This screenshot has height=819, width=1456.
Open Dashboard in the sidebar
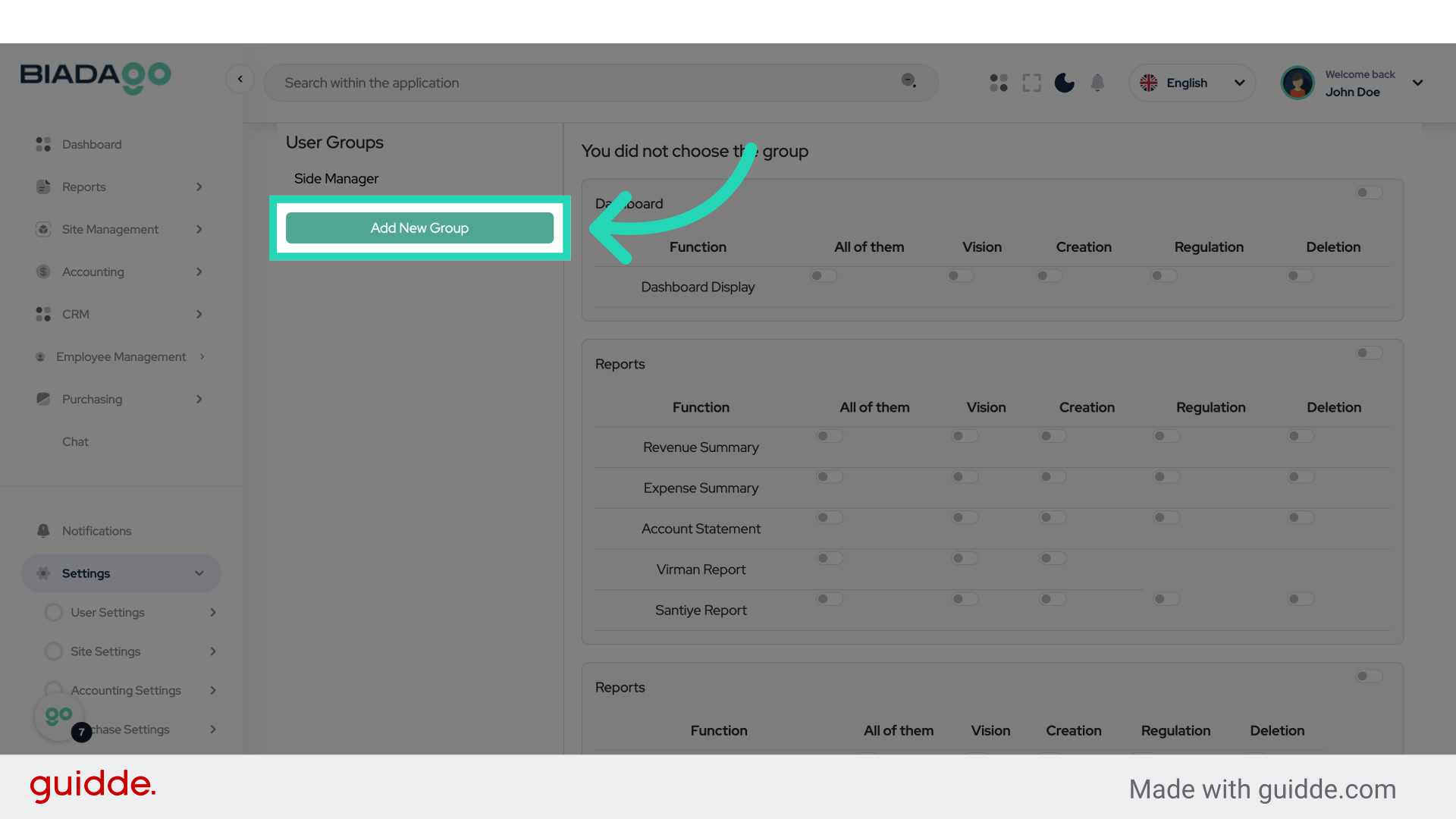coord(91,144)
